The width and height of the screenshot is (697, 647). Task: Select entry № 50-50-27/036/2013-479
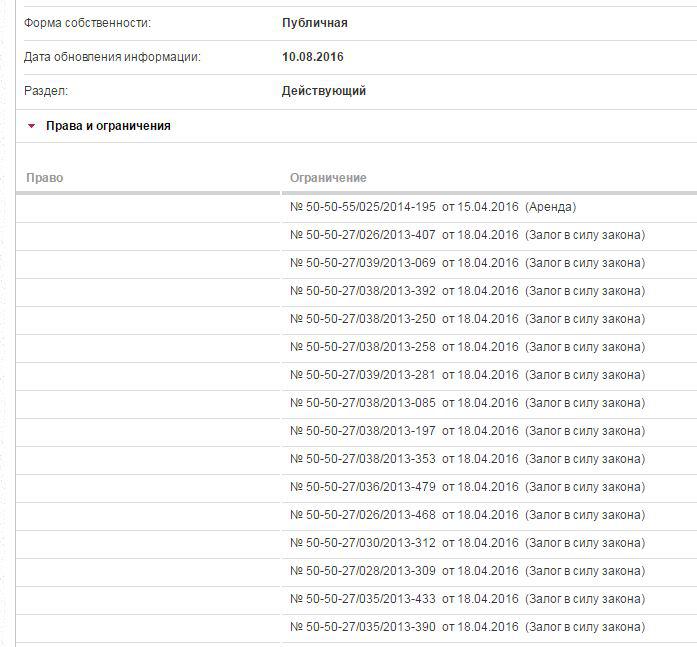tap(467, 487)
